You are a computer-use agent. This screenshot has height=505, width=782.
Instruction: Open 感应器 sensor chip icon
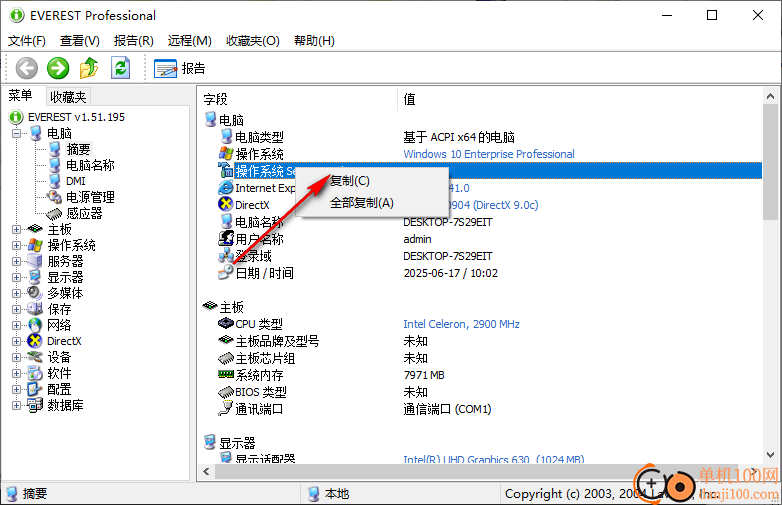pyautogui.click(x=54, y=213)
